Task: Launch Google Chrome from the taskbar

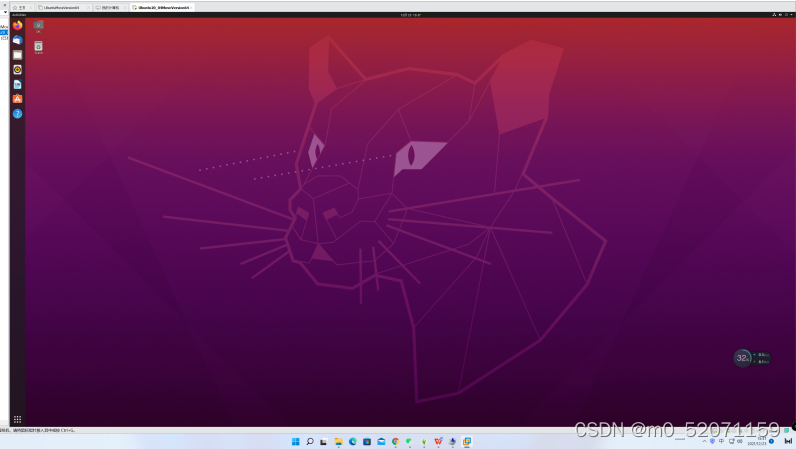Action: [395, 441]
